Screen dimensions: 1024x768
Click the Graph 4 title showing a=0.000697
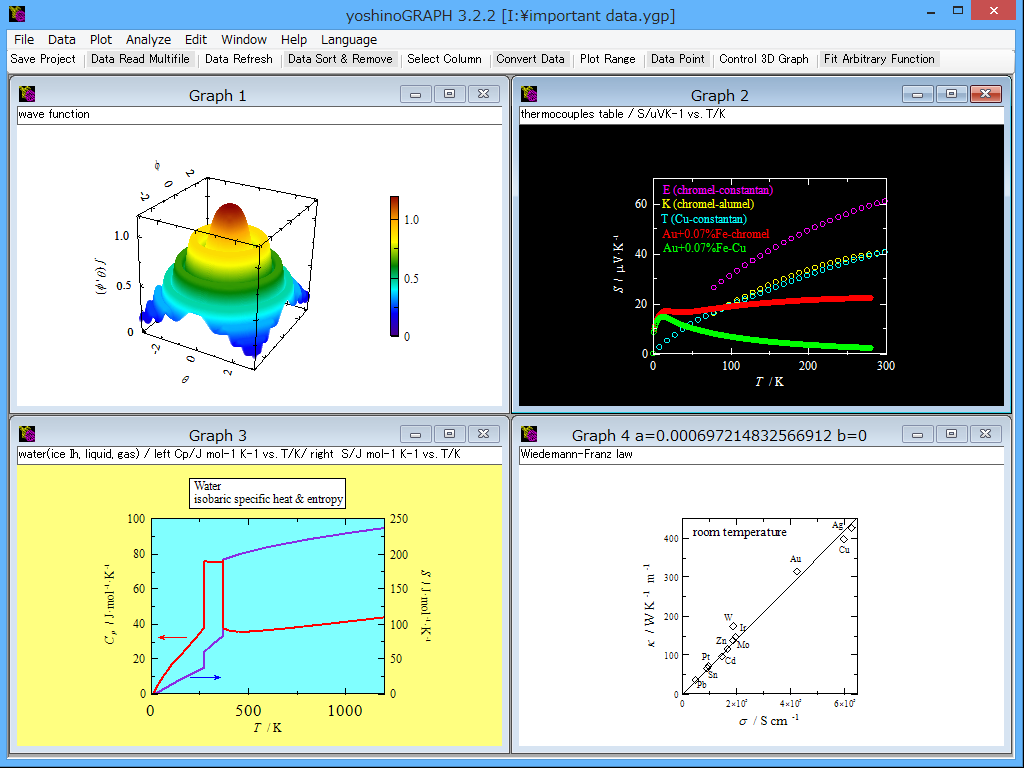(x=719, y=436)
